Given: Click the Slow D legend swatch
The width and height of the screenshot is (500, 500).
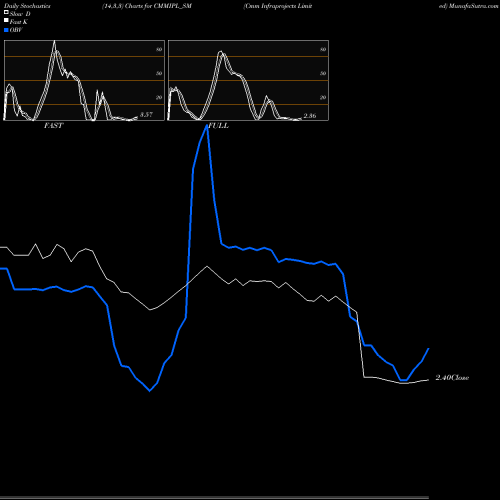Looking at the screenshot, I should point(6,12).
